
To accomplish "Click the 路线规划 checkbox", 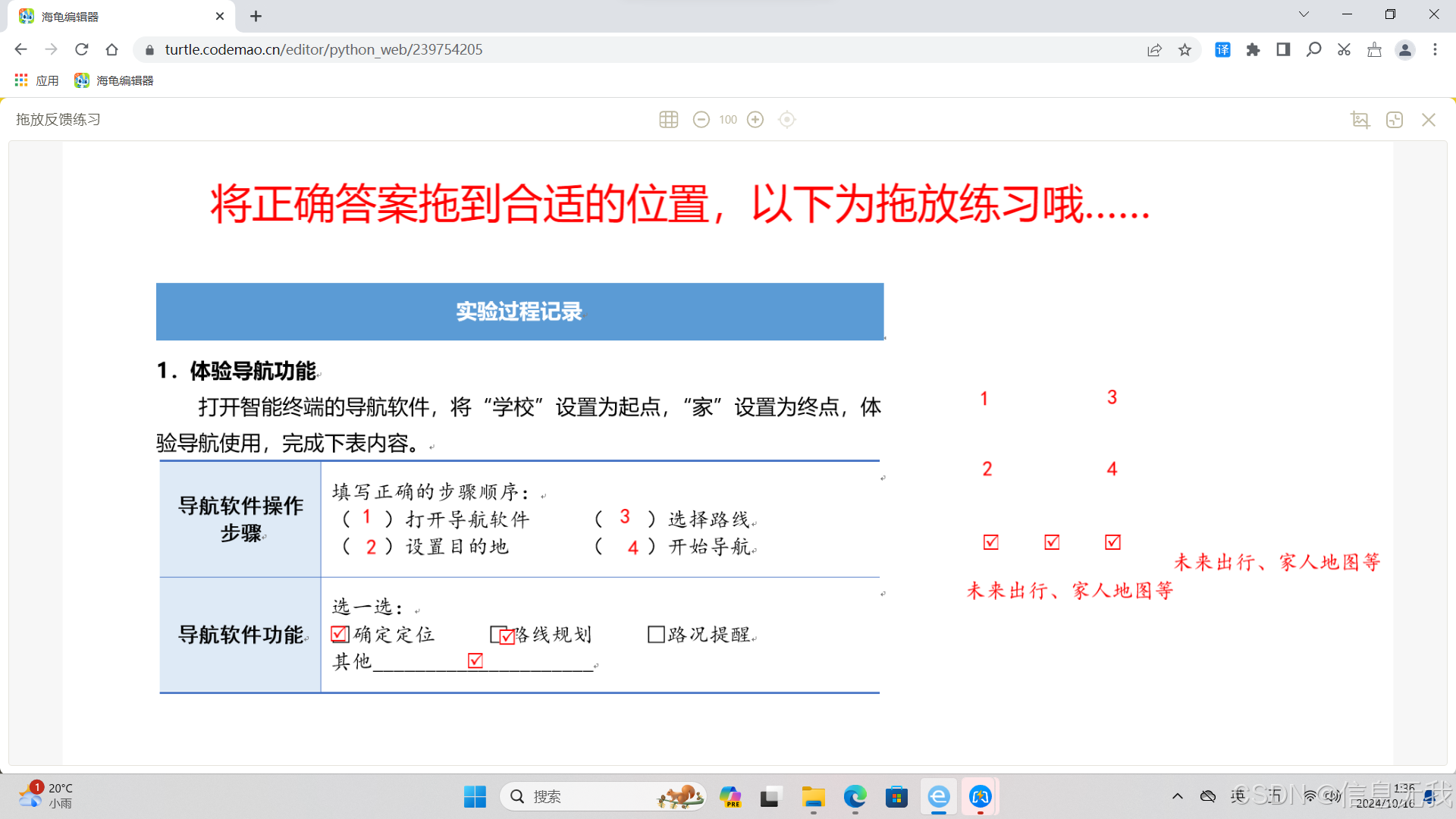I will tap(498, 634).
